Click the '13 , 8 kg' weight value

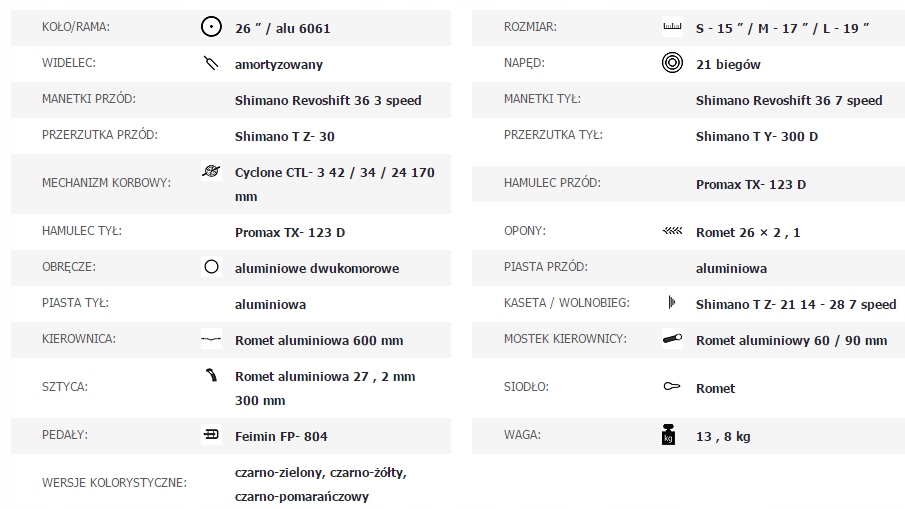click(723, 436)
